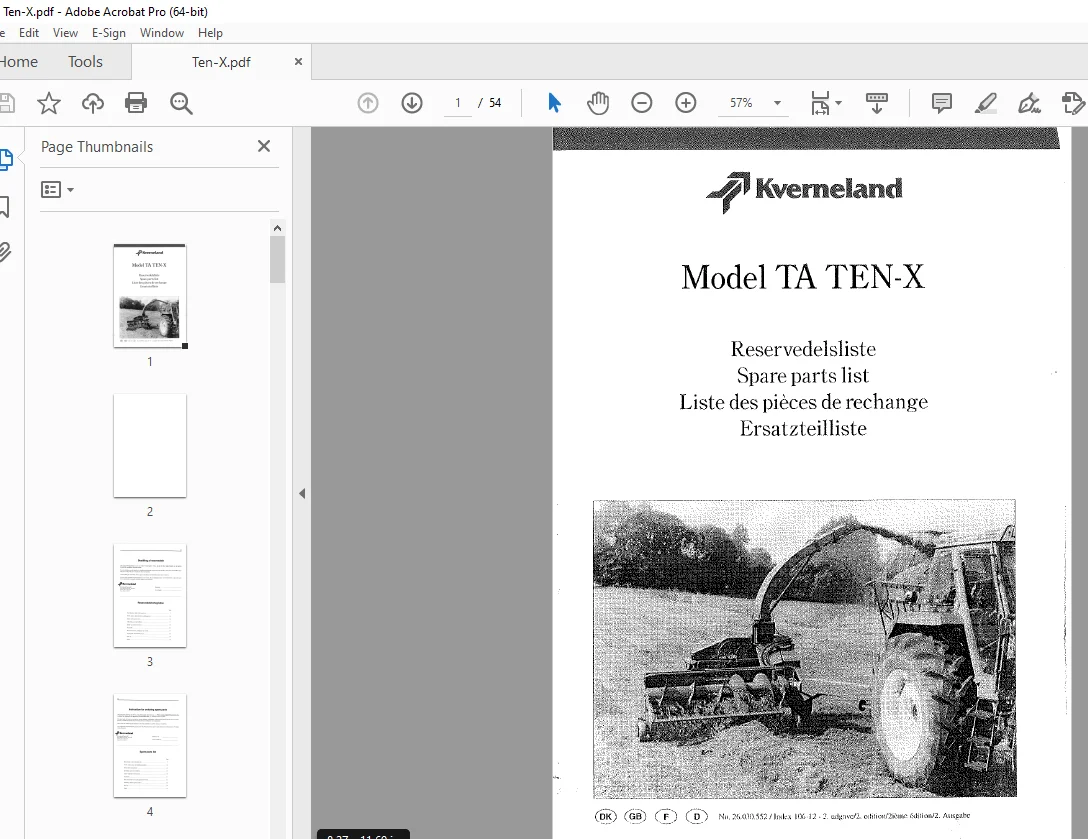Select blank page 2 thumbnail
The image size is (1088, 839).
[x=150, y=446]
